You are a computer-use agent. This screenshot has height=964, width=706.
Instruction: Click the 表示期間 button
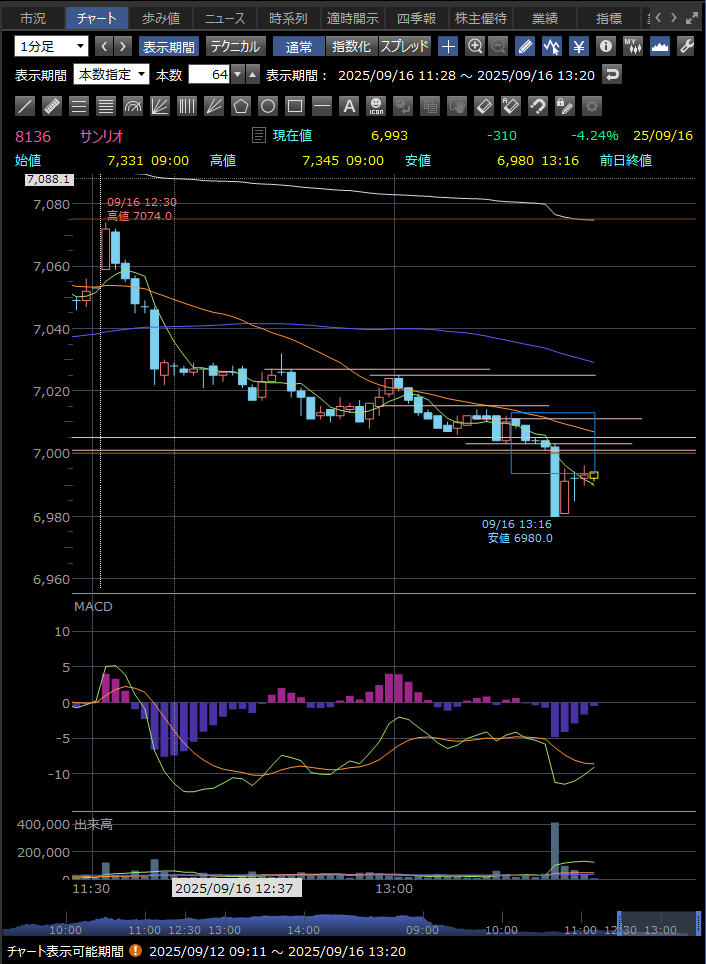(x=168, y=46)
